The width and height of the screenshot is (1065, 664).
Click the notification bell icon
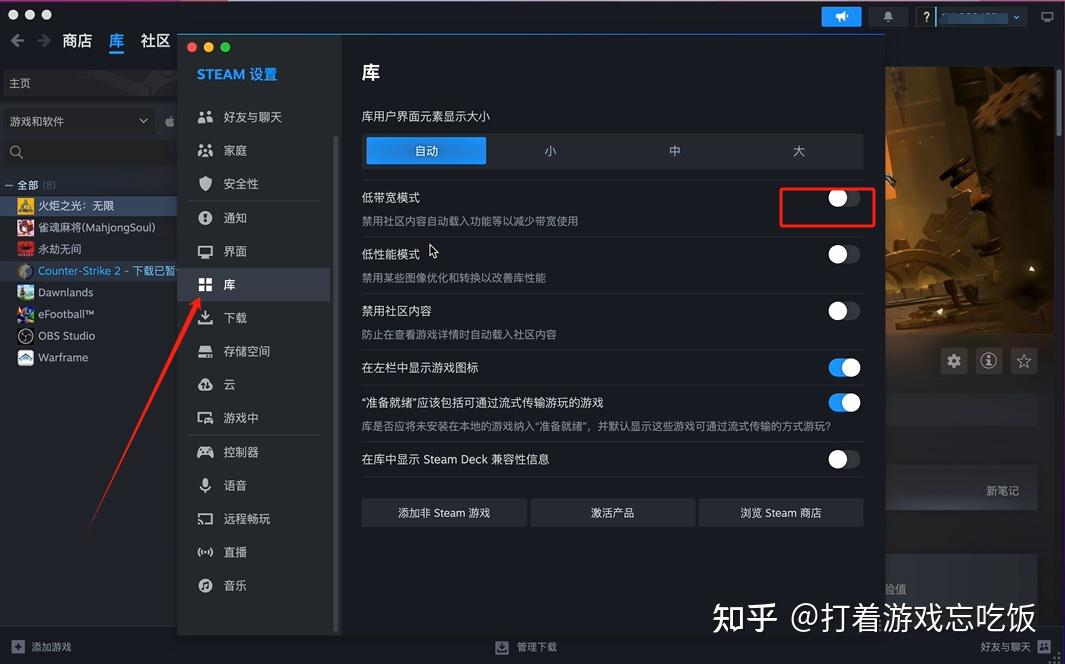click(x=888, y=16)
